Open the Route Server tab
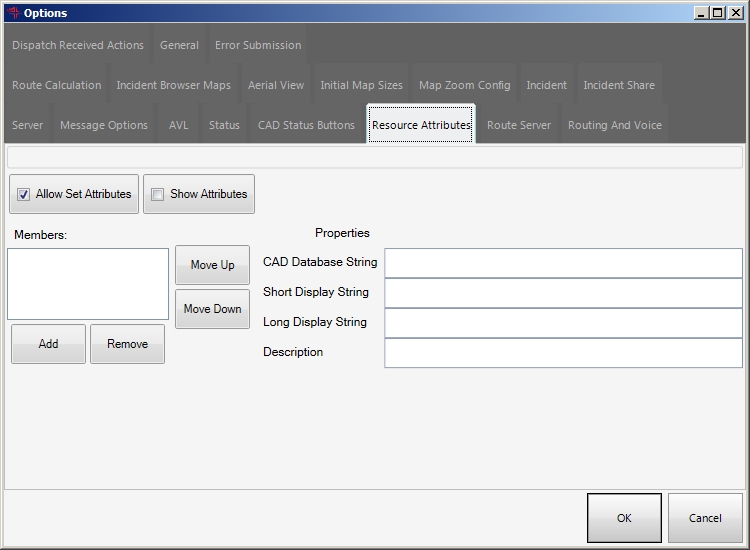 519,125
